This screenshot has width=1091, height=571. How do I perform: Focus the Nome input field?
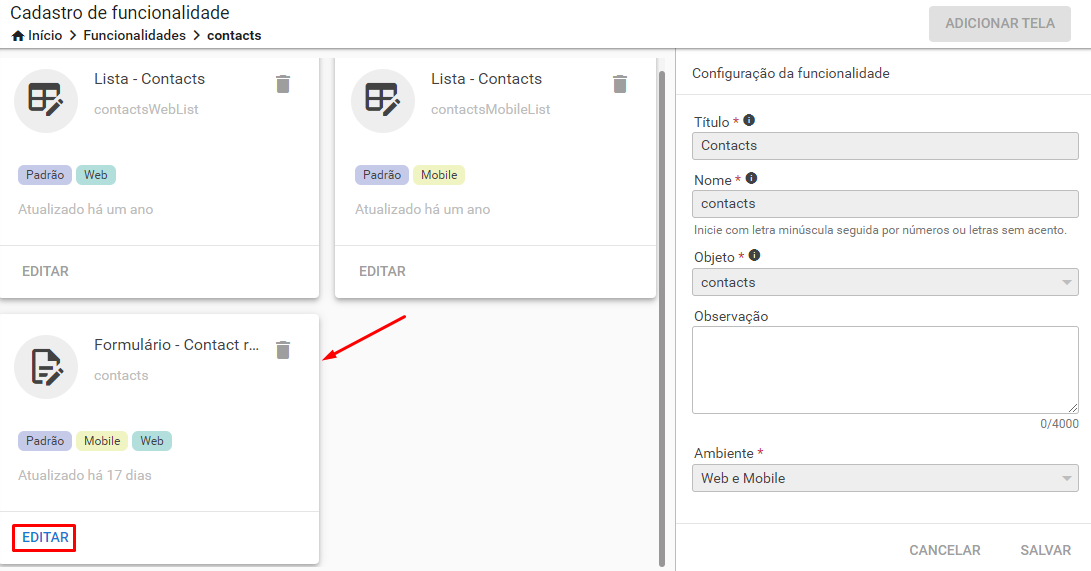(885, 204)
